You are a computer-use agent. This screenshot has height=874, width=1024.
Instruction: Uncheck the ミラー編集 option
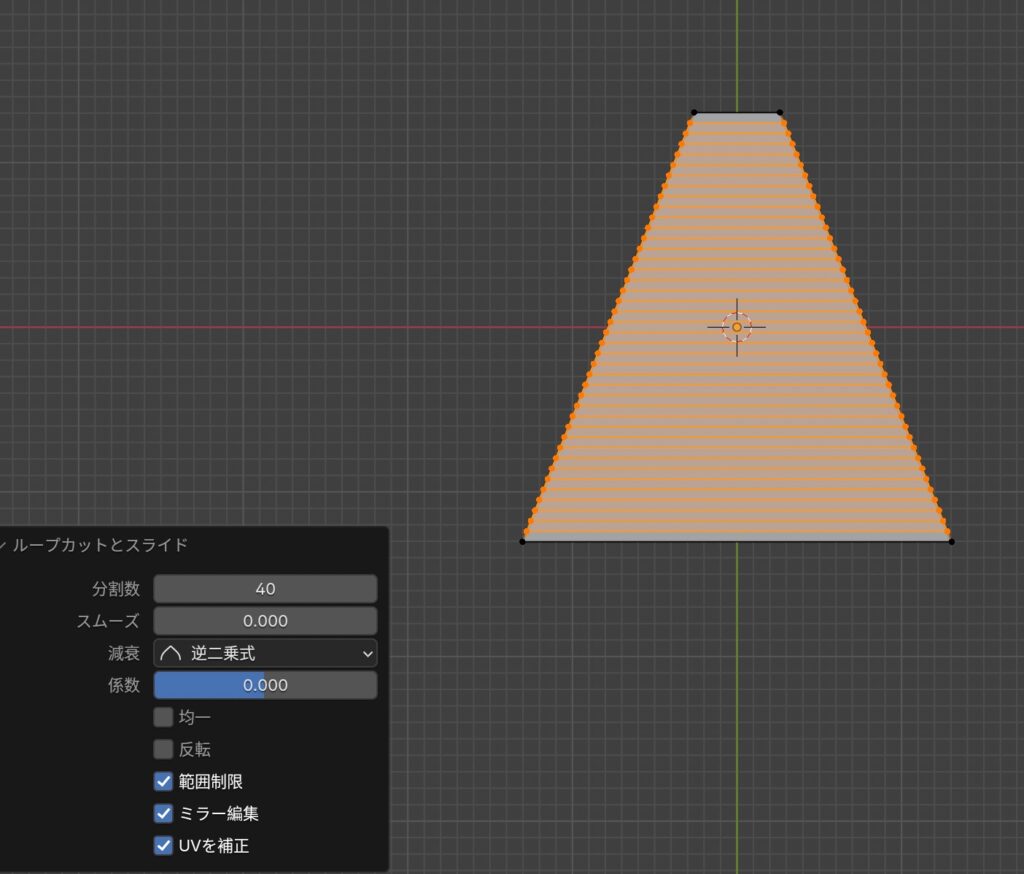163,813
